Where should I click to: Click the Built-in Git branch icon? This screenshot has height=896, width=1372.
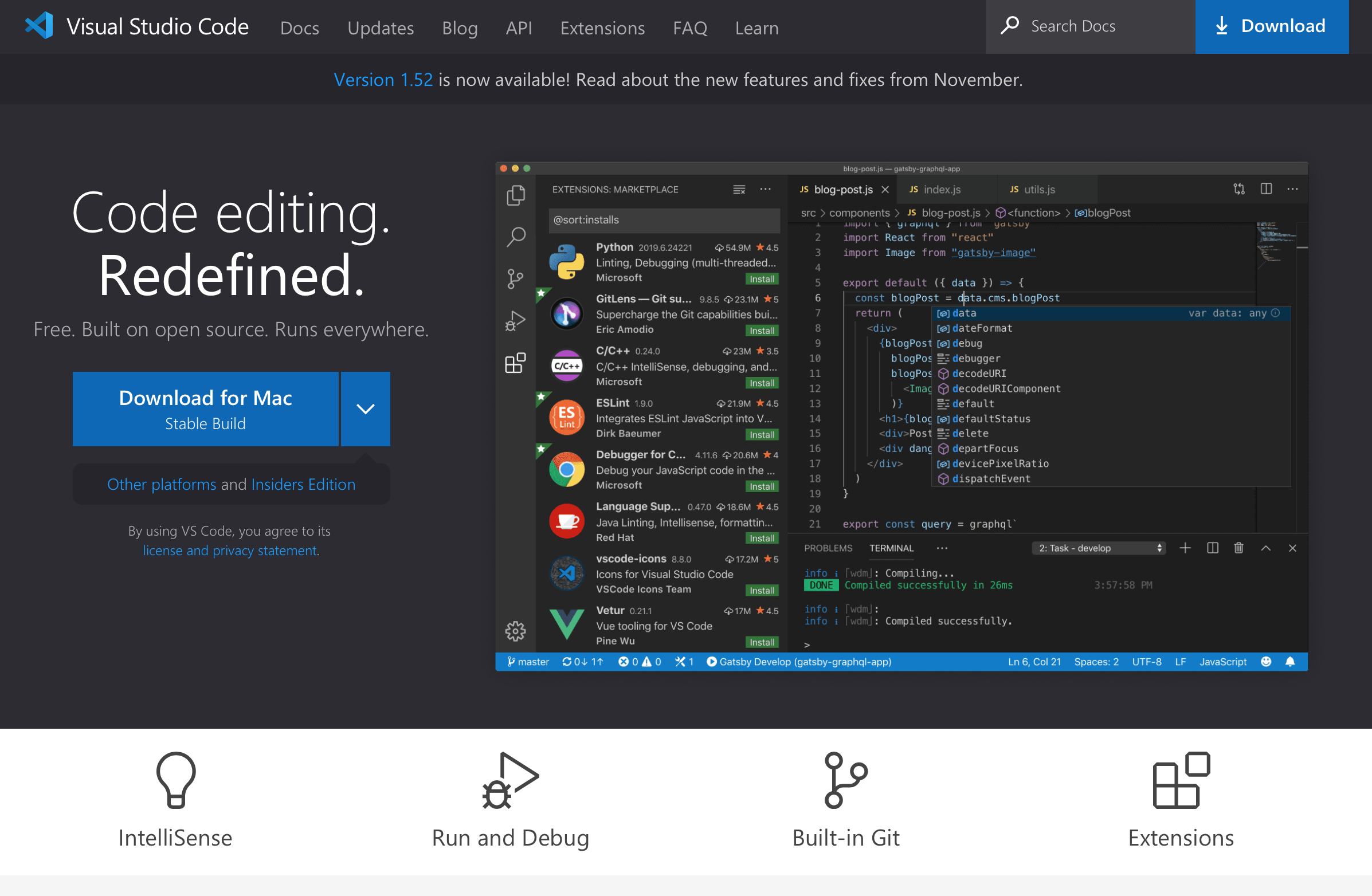coord(845,780)
